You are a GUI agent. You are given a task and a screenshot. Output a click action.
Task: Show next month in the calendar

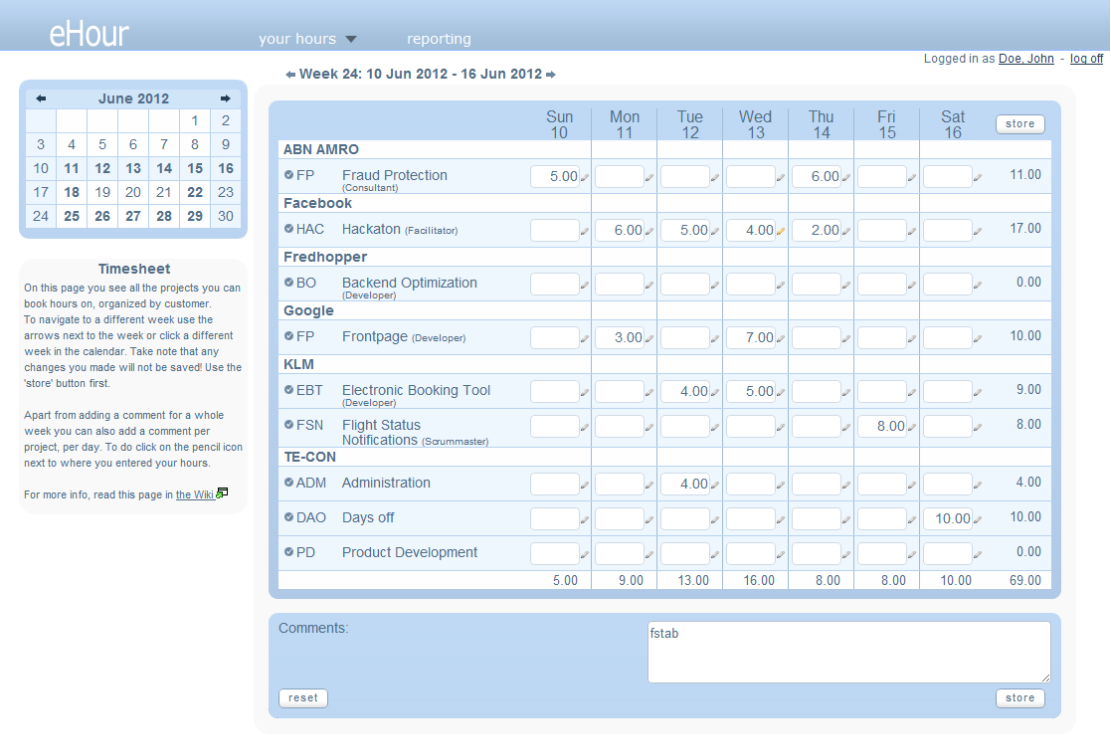coord(226,99)
